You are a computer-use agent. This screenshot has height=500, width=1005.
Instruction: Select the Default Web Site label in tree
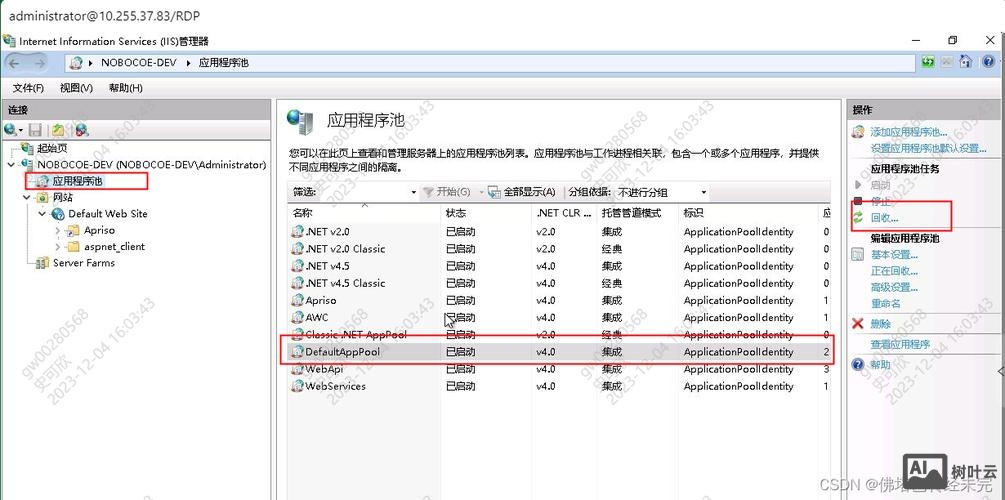click(x=108, y=213)
